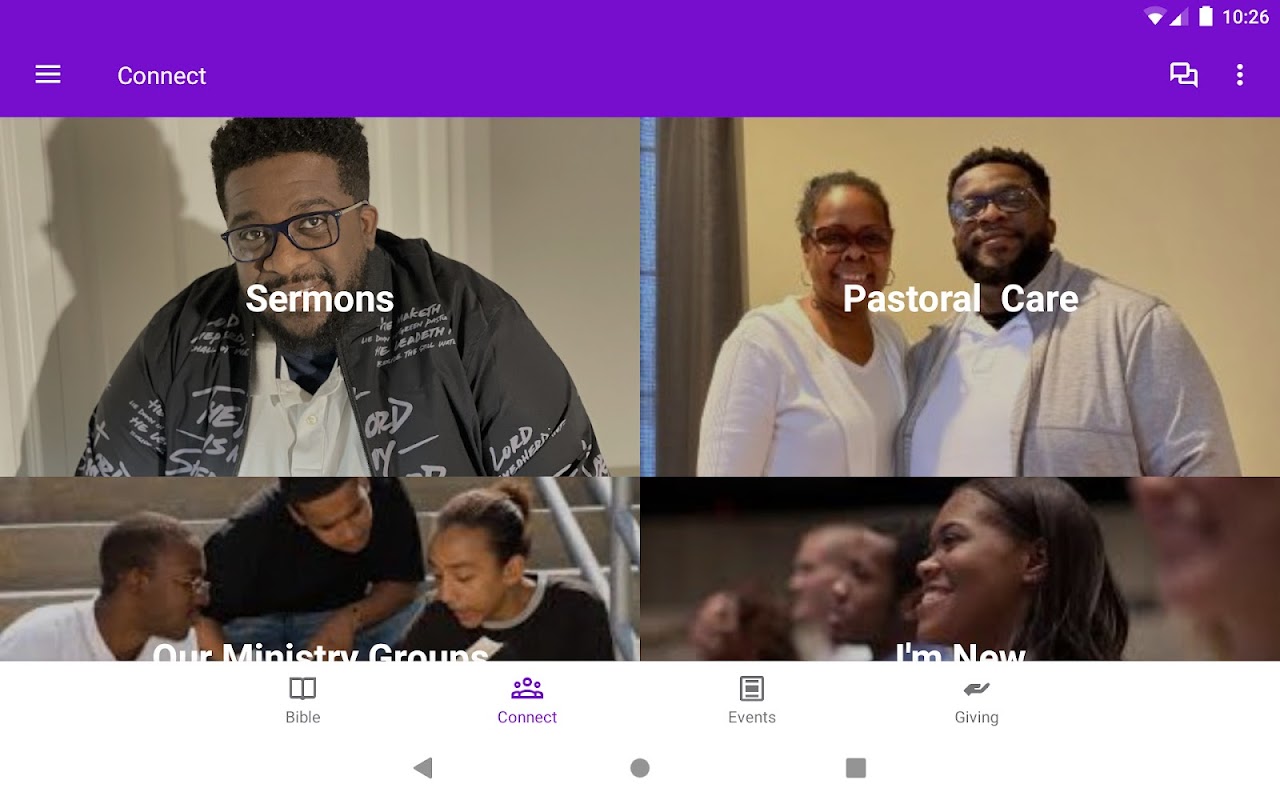1280x800 pixels.
Task: Switch to the Events tab label
Action: click(x=752, y=717)
